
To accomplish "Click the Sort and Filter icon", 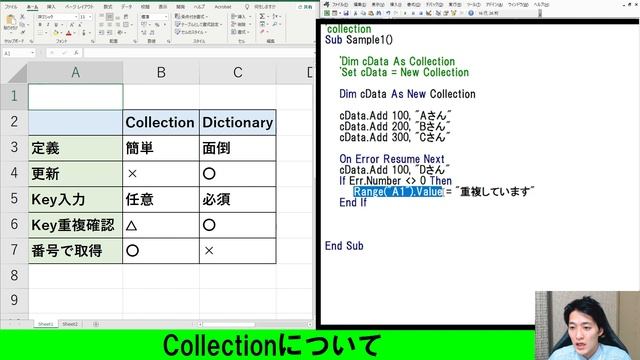I will pos(275,16).
